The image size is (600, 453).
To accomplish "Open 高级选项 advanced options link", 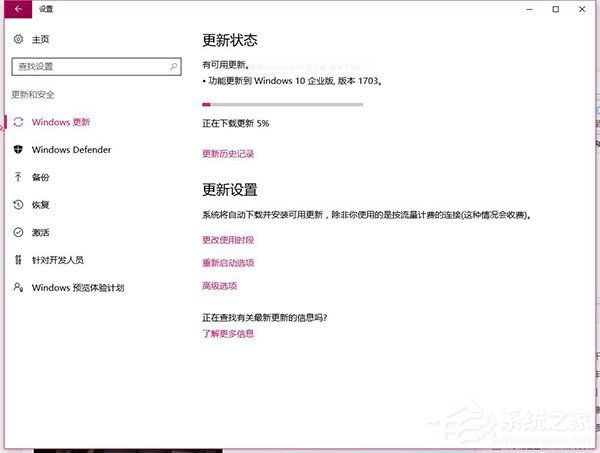I will pos(220,285).
